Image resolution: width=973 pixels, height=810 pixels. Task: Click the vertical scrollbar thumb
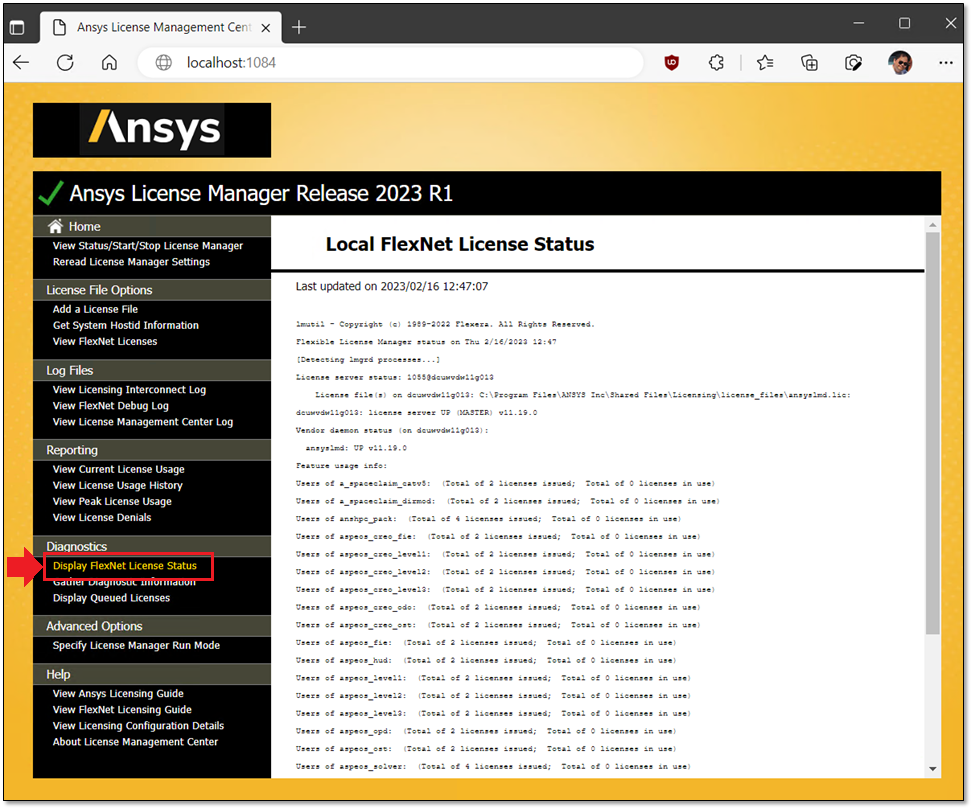click(x=933, y=433)
